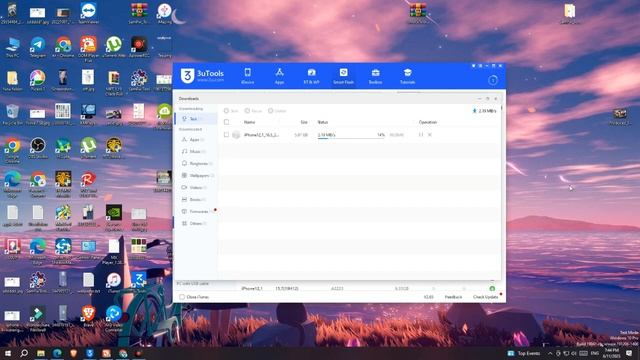The width and height of the screenshot is (640, 360).
Task: Minimize the Downloads panel window
Action: [480, 98]
